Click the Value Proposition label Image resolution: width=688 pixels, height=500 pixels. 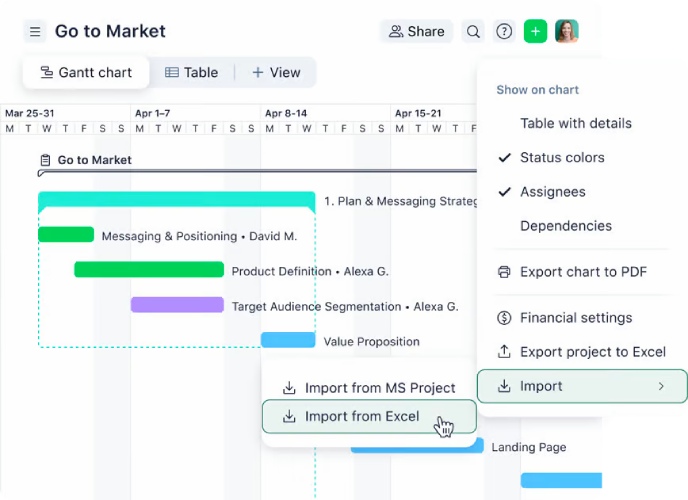pyautogui.click(x=371, y=342)
